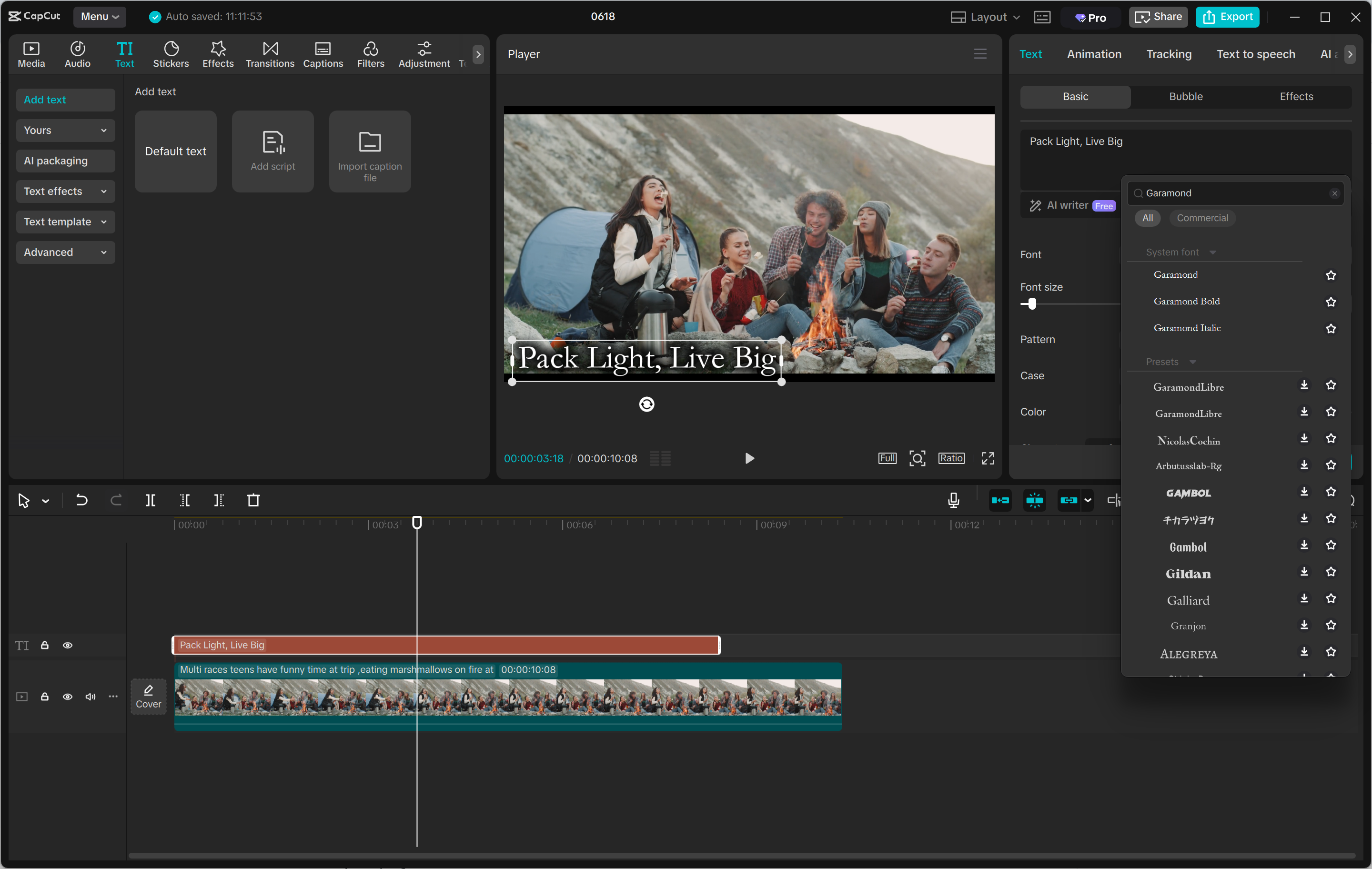
Task: Open the Media panel
Action: 31,54
